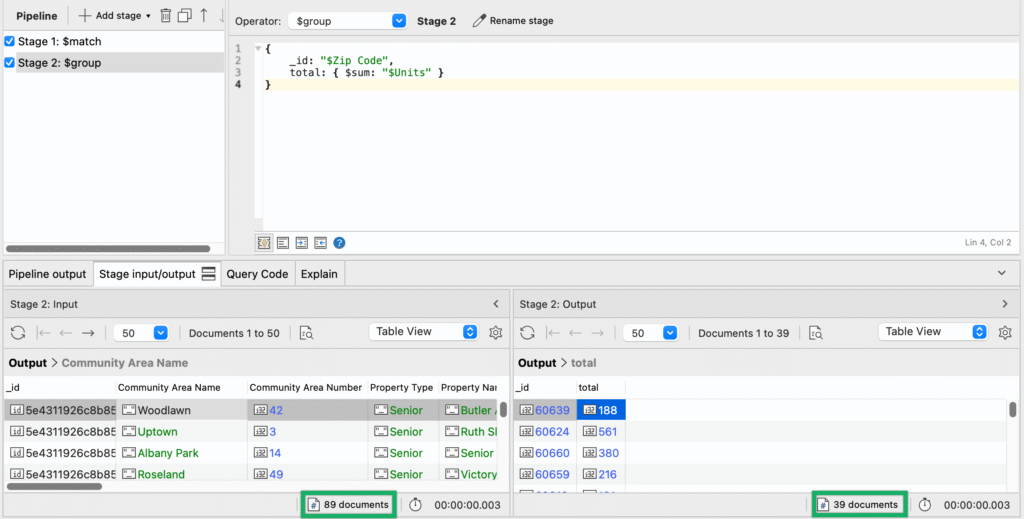Uncheck the Stage 1: $match checkbox
The width and height of the screenshot is (1024, 519).
pyautogui.click(x=9, y=41)
